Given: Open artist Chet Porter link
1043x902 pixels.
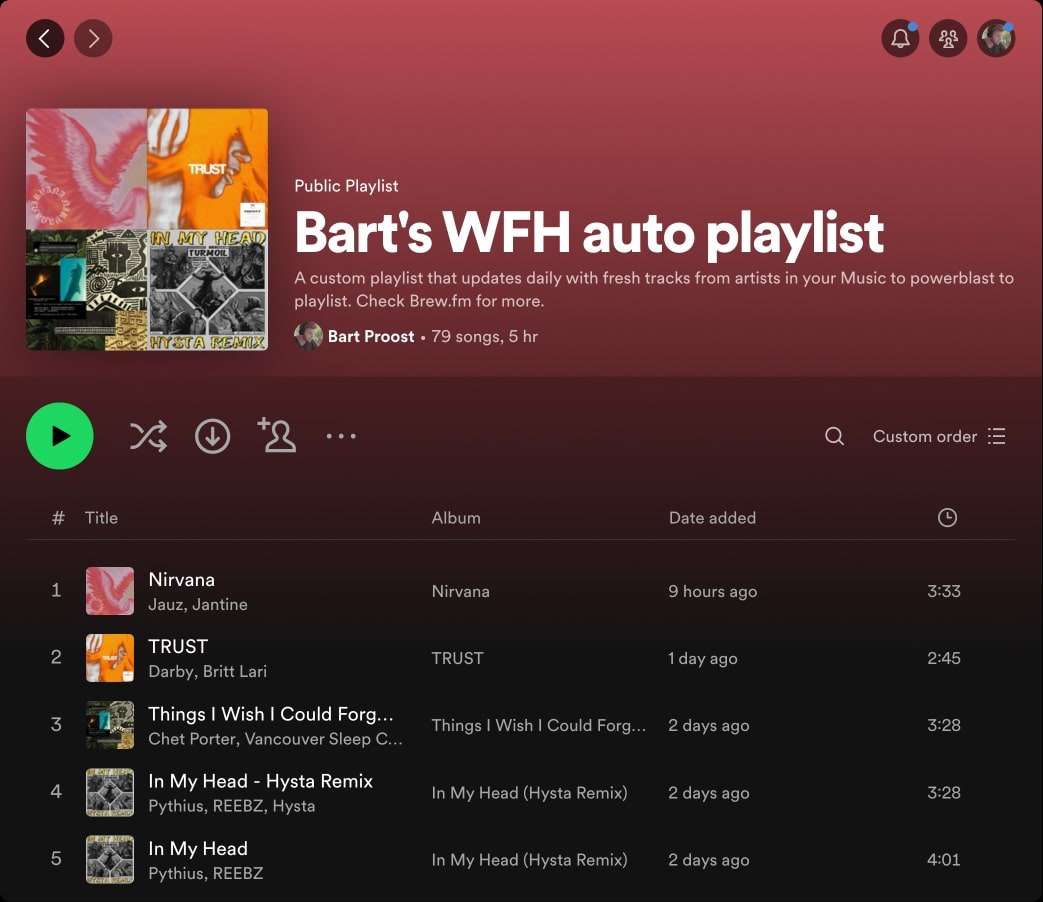Looking at the screenshot, I should click(x=192, y=739).
